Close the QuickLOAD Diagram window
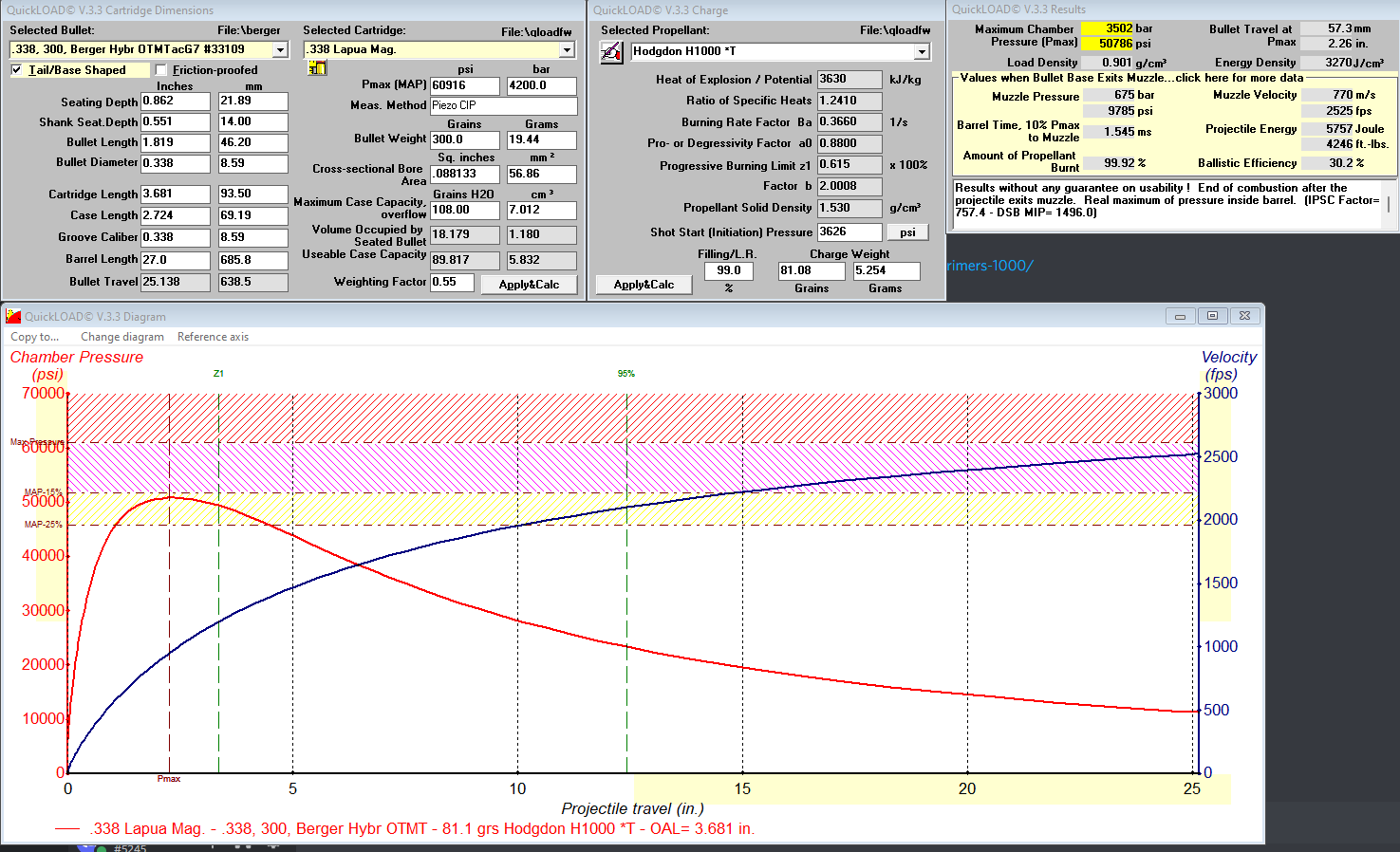The image size is (1400, 852). click(1244, 316)
